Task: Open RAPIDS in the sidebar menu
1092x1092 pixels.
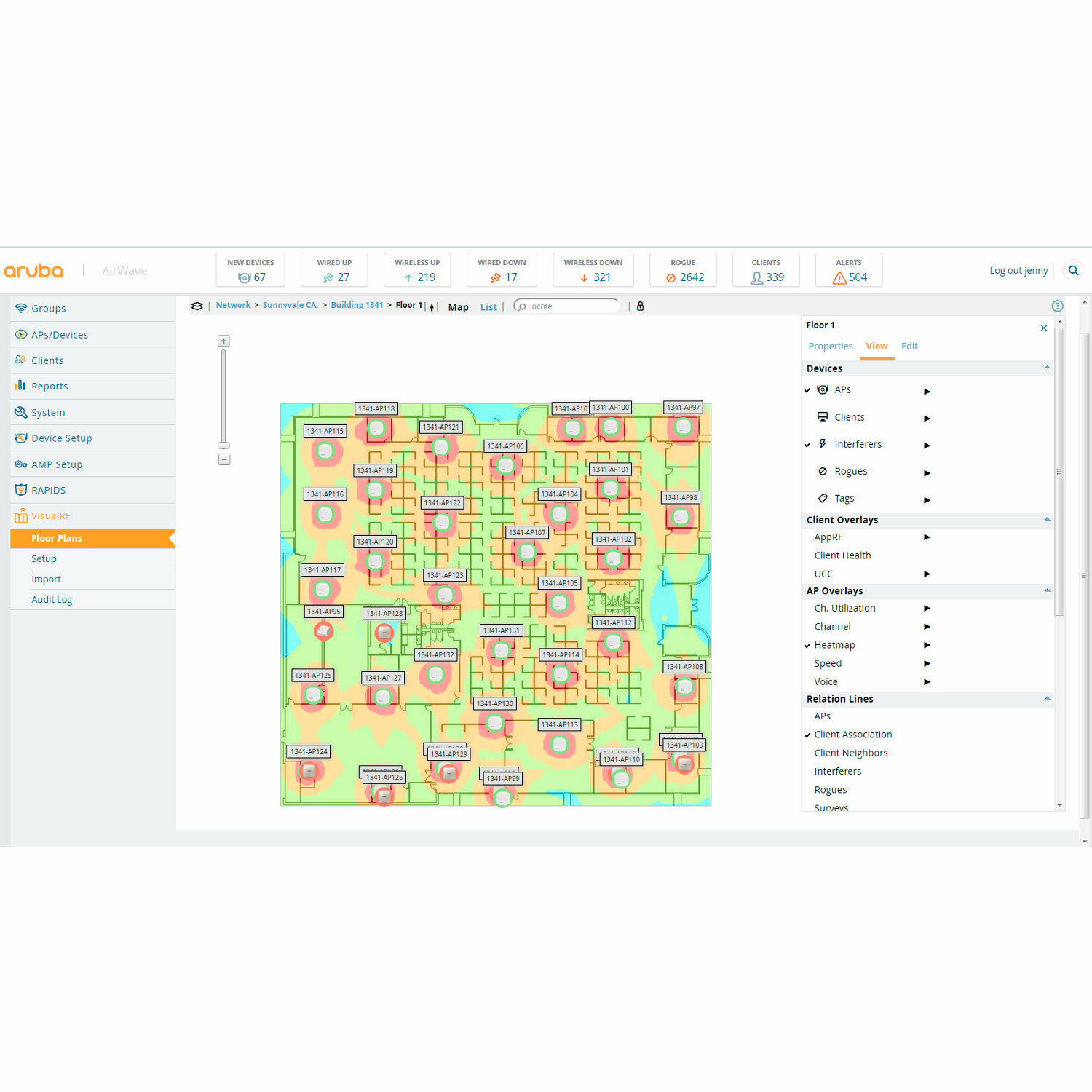Action: pos(48,490)
